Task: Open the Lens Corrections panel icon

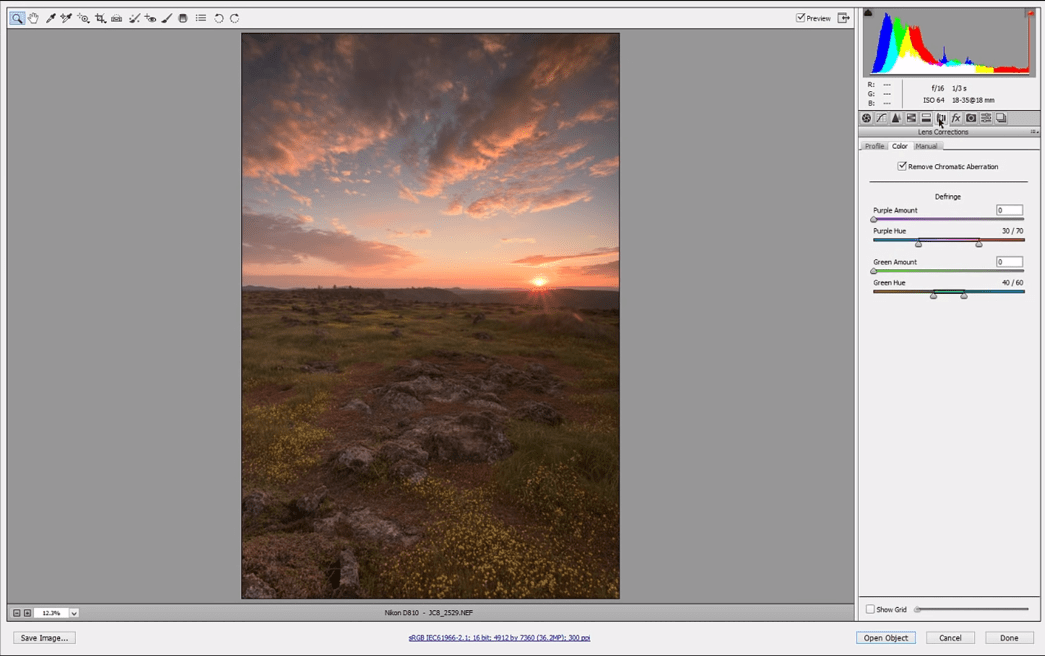Action: point(941,118)
